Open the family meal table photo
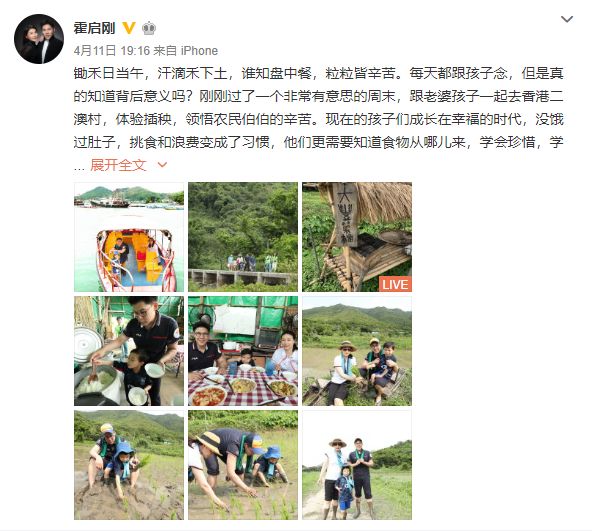The image size is (592, 531). point(243,351)
